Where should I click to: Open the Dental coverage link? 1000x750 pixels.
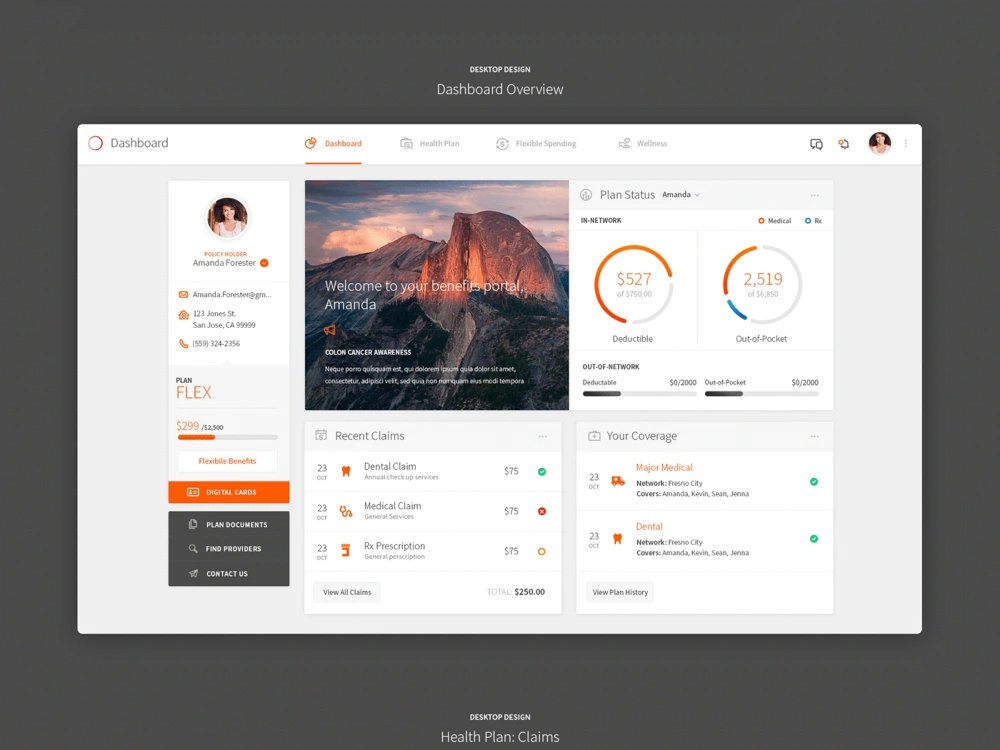pos(649,527)
